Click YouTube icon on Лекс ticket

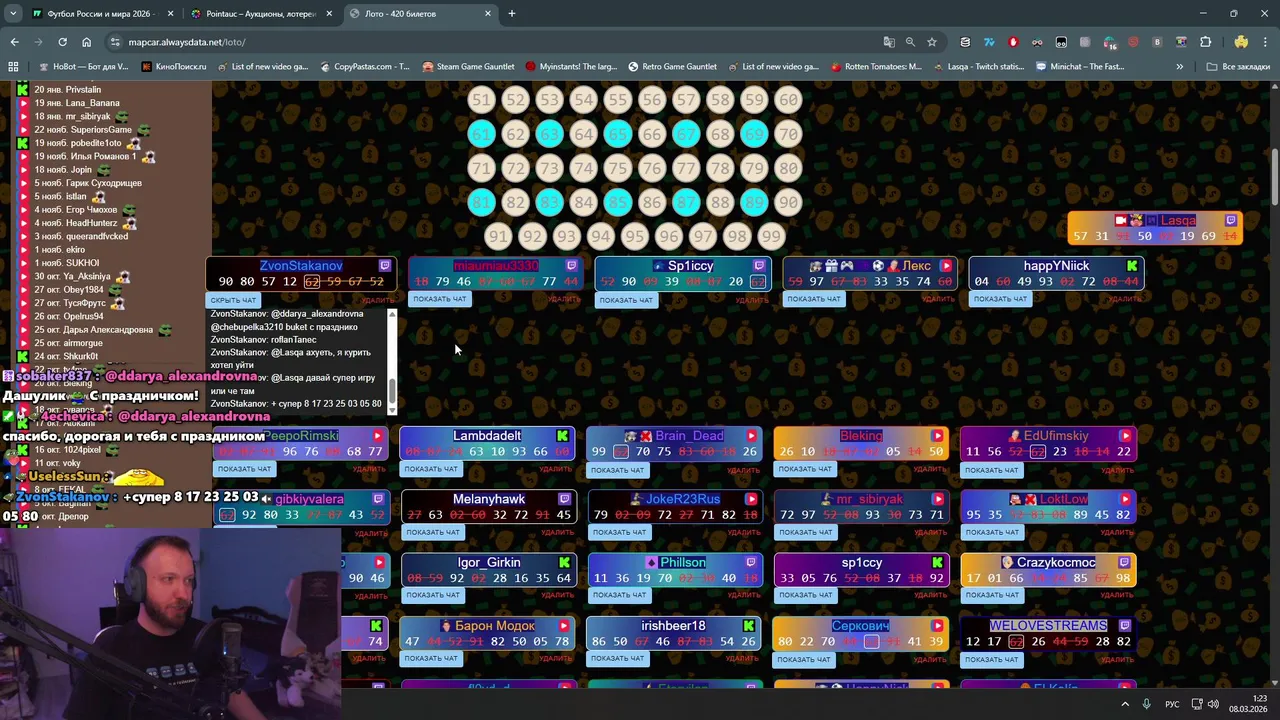click(x=946, y=266)
